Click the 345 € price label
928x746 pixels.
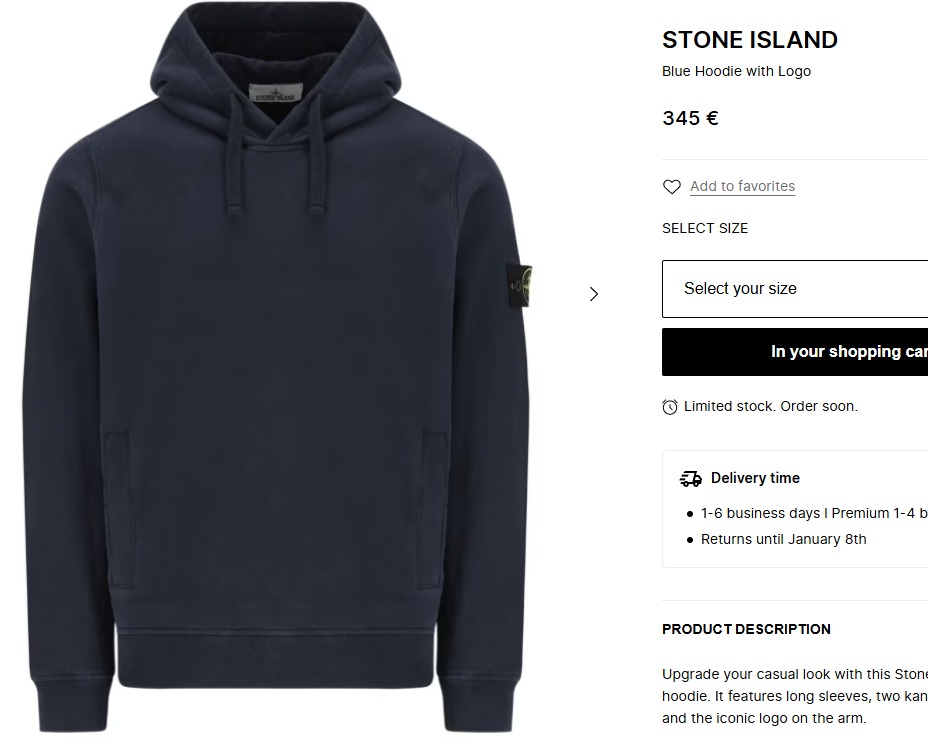pos(690,117)
